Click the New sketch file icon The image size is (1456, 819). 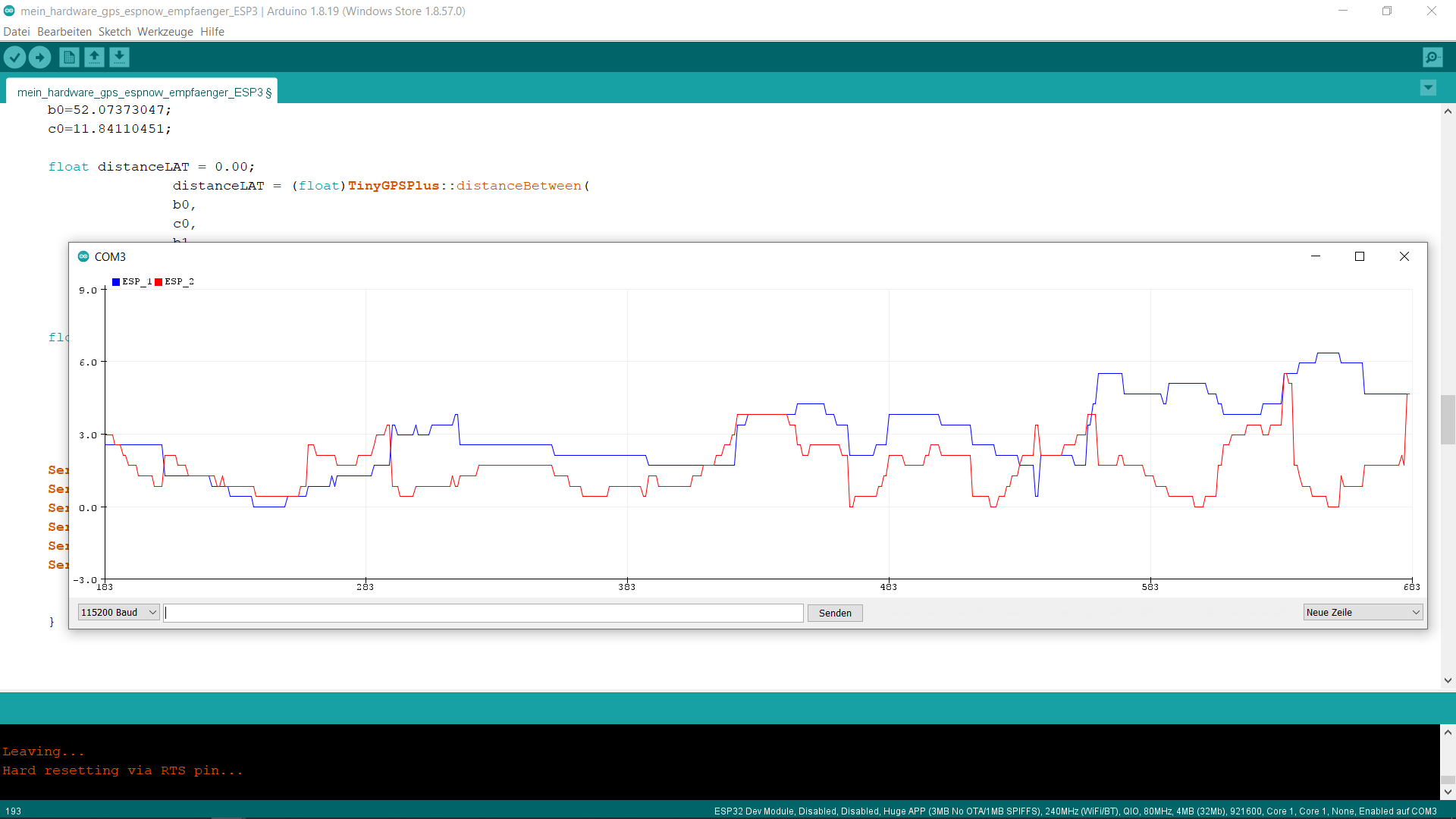69,57
